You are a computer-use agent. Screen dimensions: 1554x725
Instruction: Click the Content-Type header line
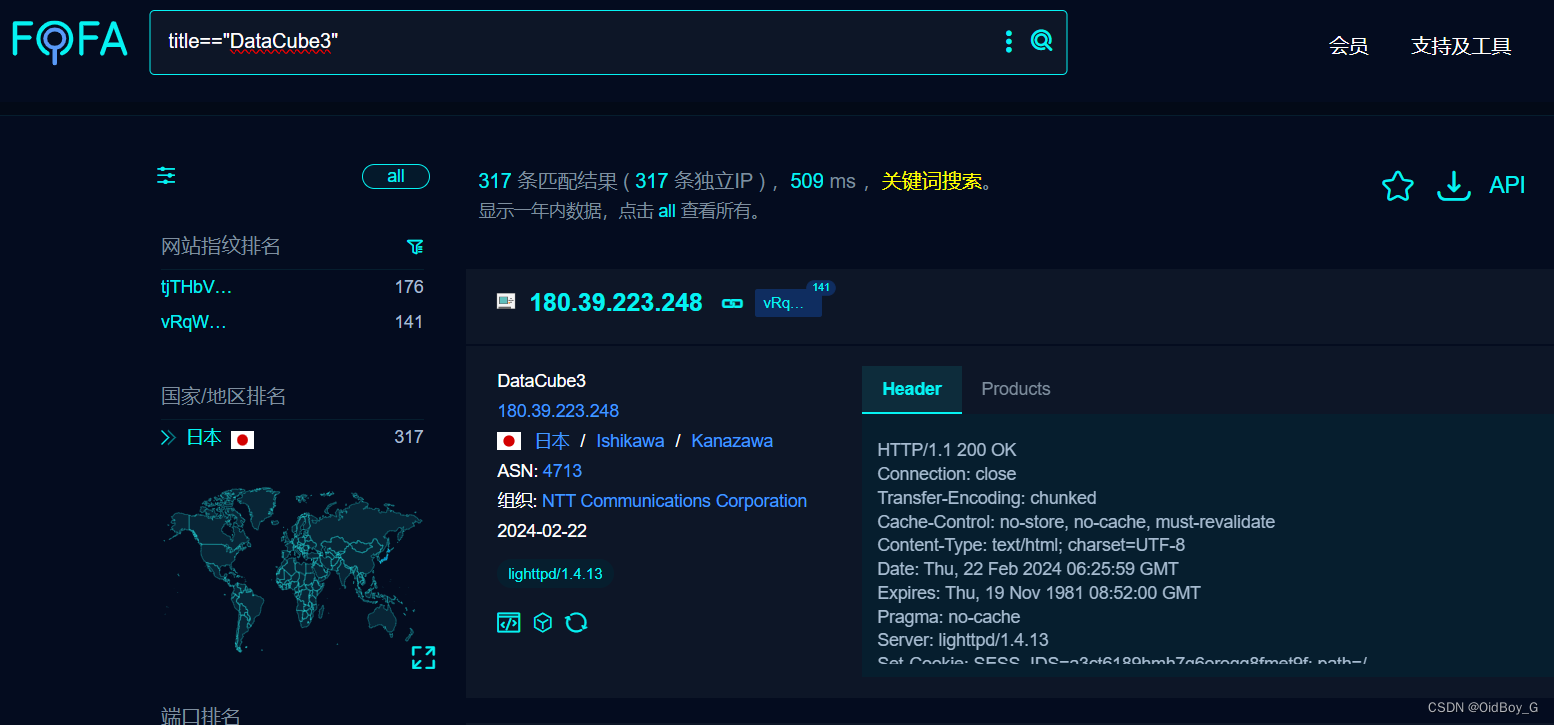[x=1031, y=545]
